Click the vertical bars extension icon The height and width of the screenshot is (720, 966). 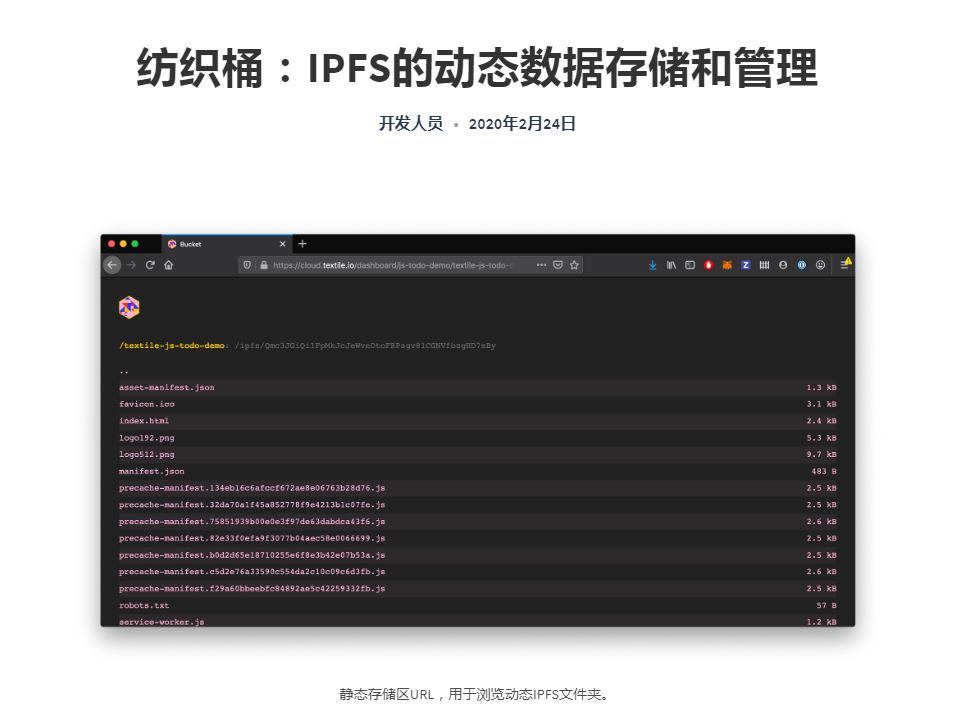(764, 265)
